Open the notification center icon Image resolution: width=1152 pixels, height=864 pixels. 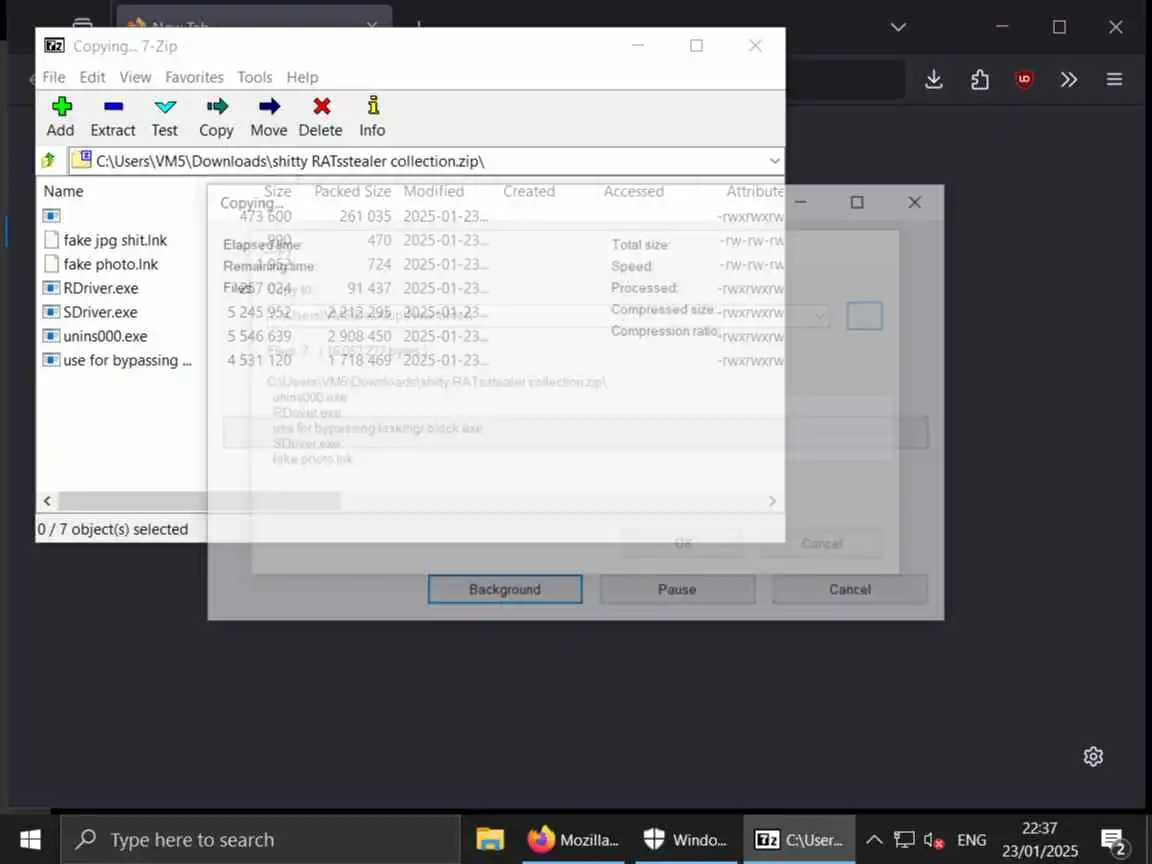click(1114, 840)
